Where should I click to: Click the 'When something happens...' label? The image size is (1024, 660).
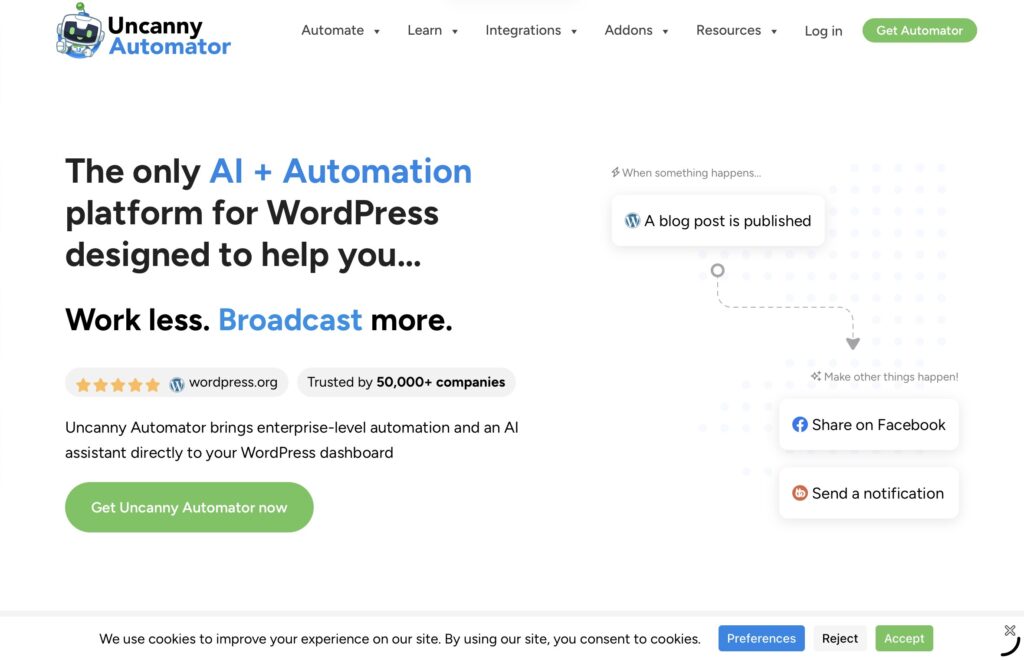(691, 172)
